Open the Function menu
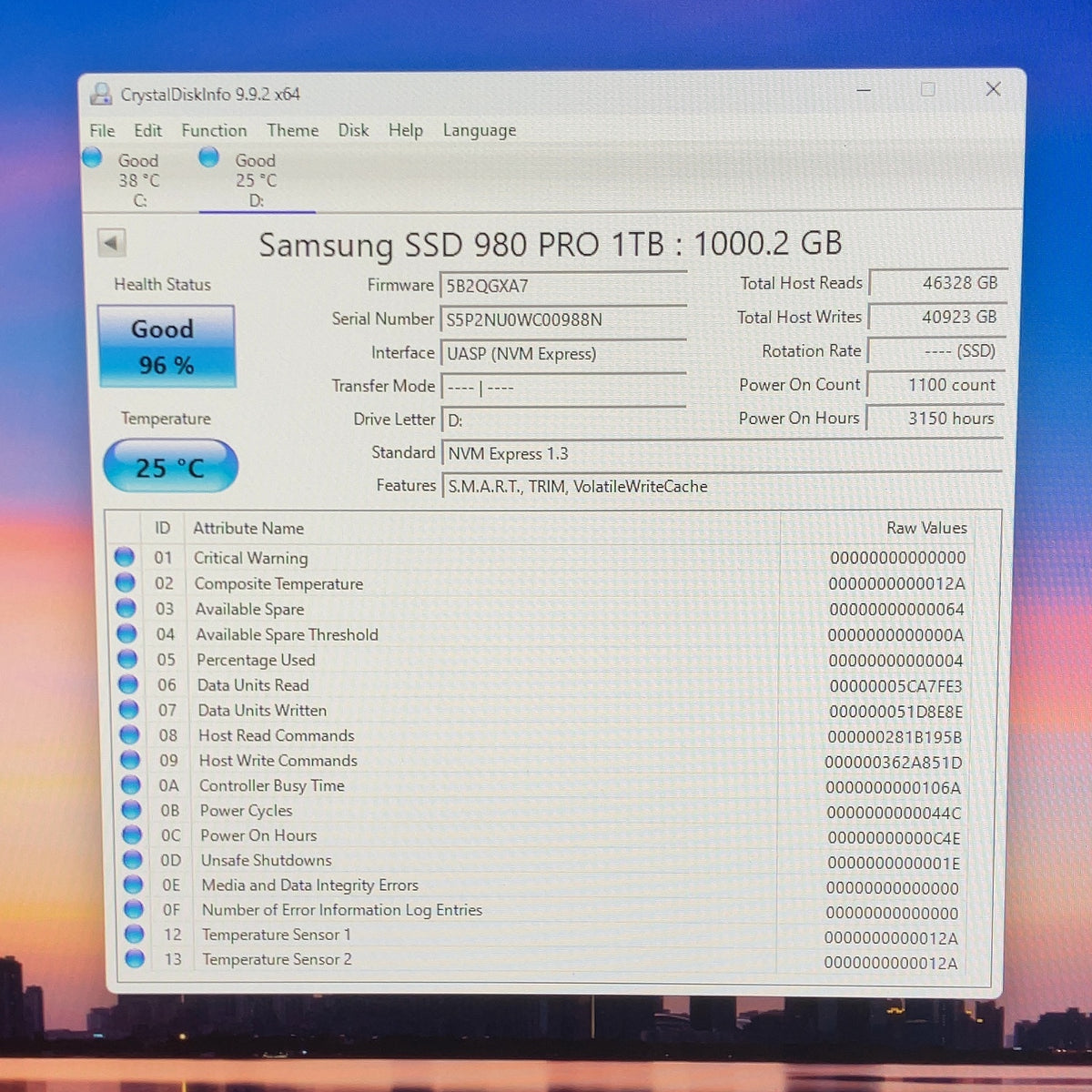The width and height of the screenshot is (1092, 1092). (214, 130)
